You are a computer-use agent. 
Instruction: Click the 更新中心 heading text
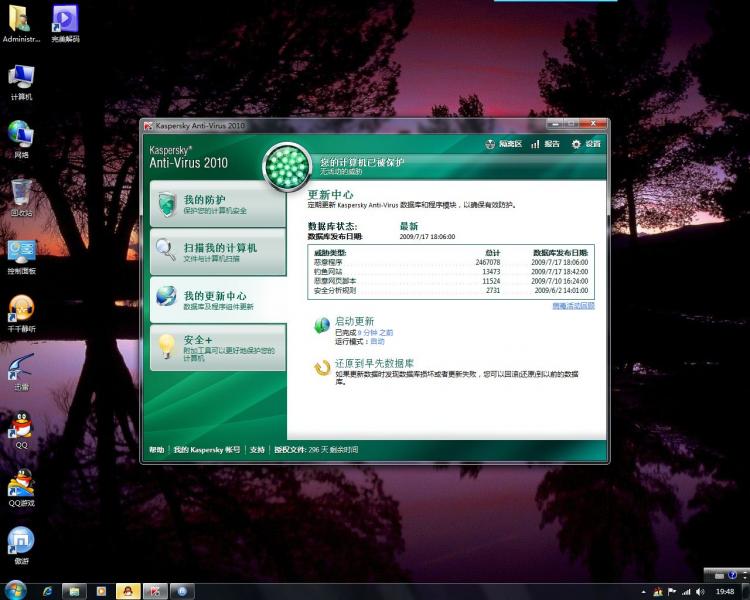click(330, 194)
